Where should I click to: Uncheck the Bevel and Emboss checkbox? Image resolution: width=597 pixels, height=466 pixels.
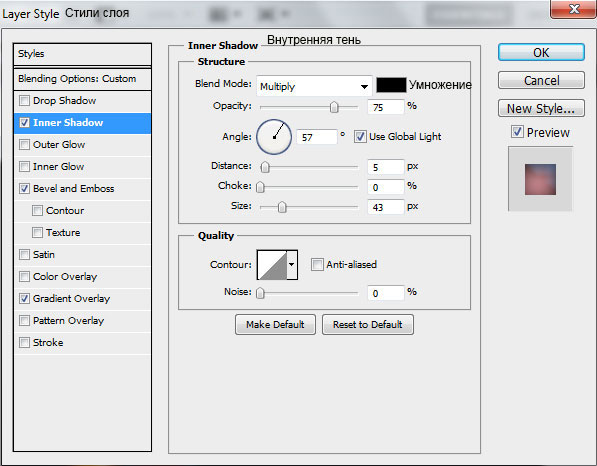pyautogui.click(x=24, y=188)
